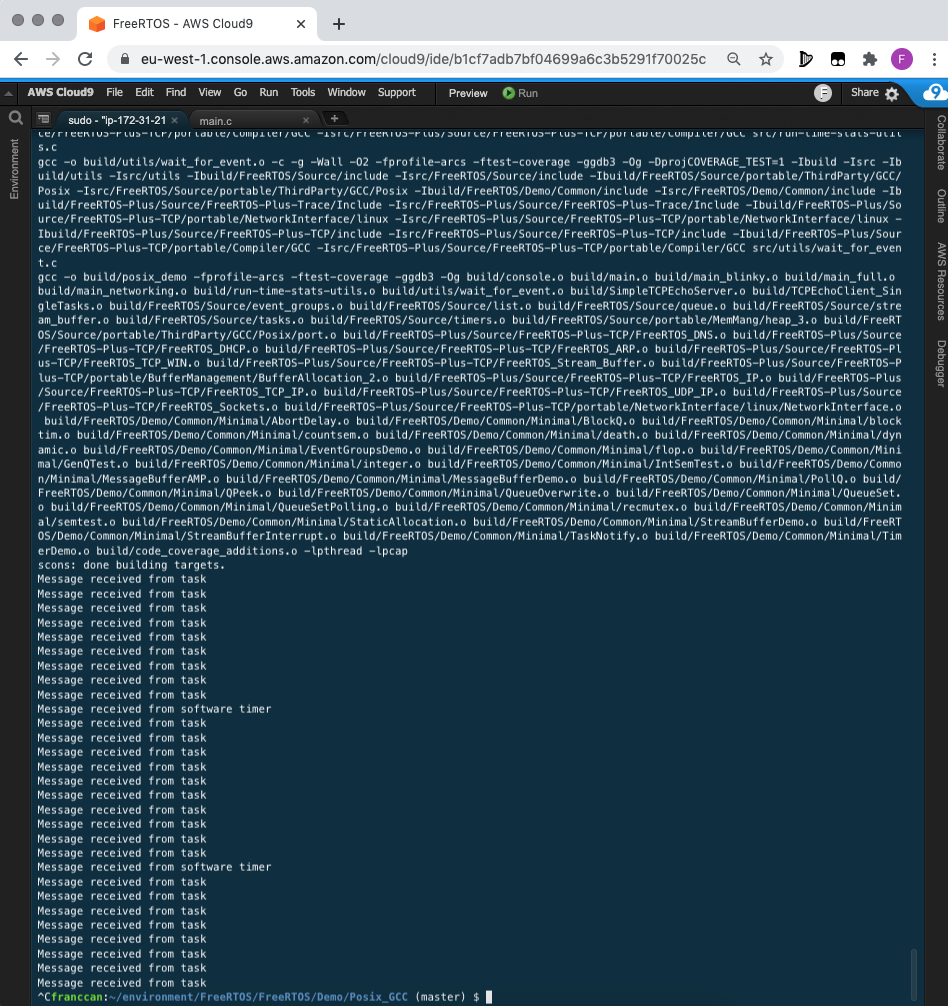Click '-lpthread -lpcap' linker flags text
This screenshot has height=1006, width=948.
(x=356, y=551)
